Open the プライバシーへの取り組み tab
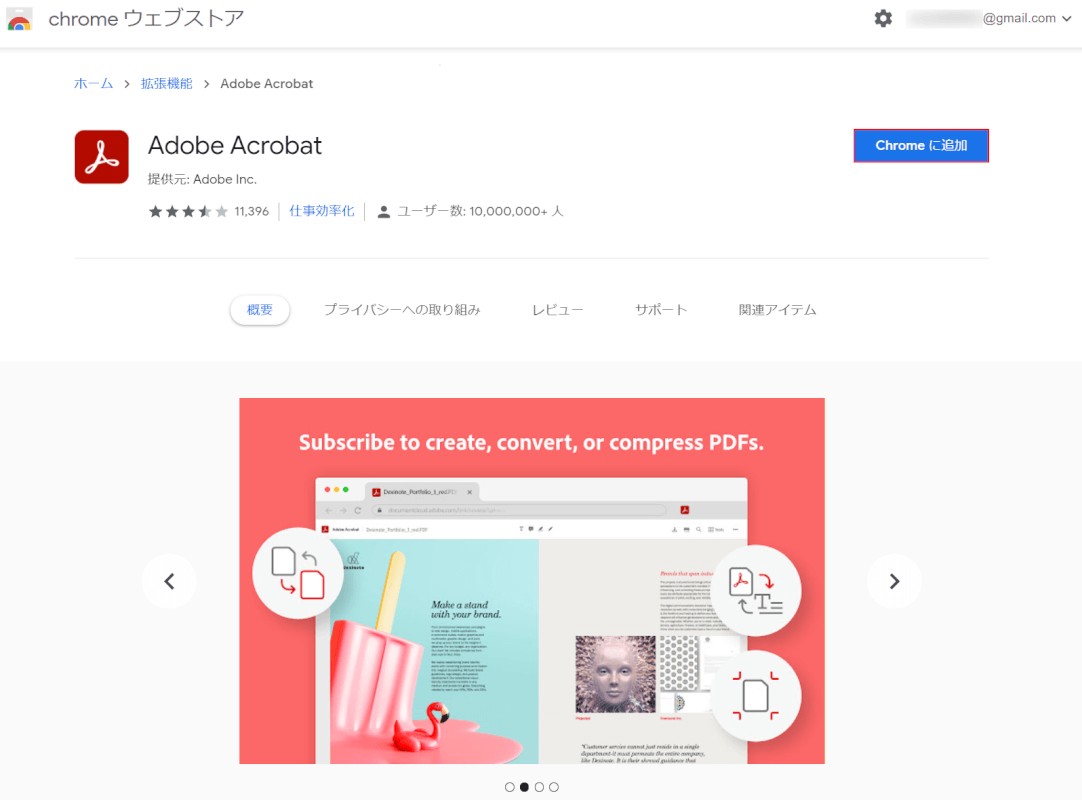The height and width of the screenshot is (800, 1082). coord(402,310)
